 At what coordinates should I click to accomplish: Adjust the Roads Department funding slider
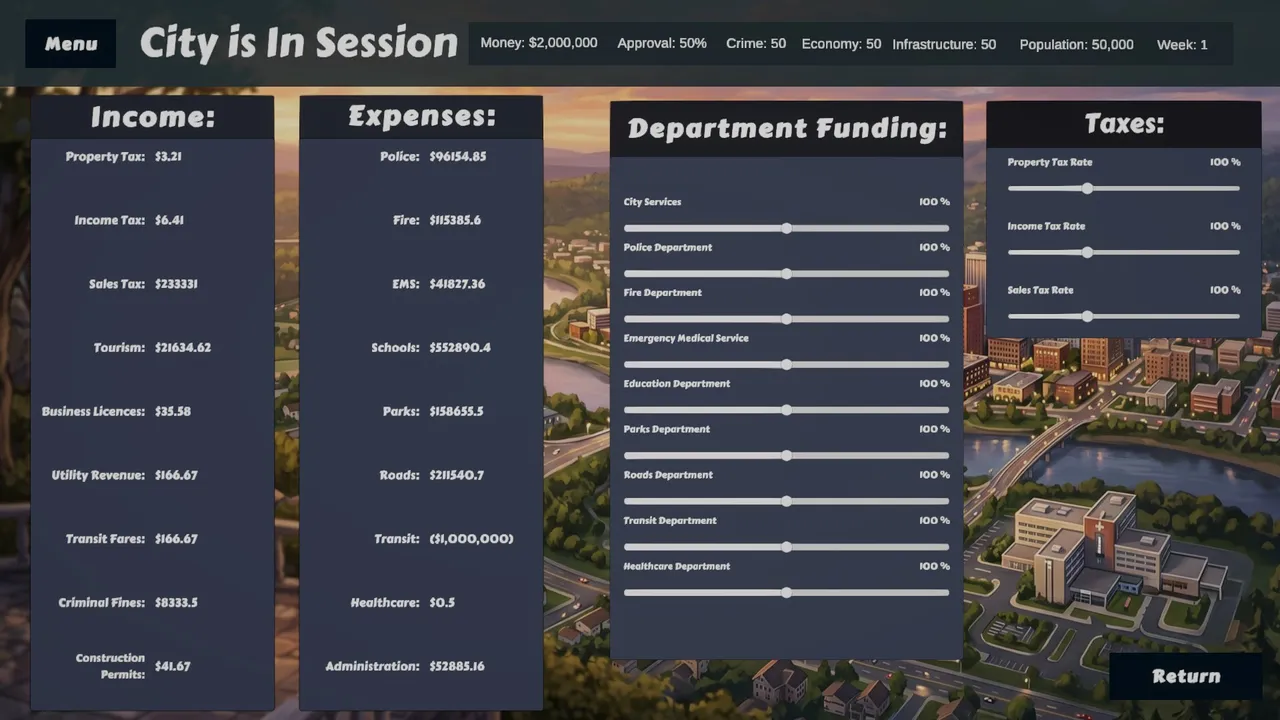pyautogui.click(x=786, y=501)
